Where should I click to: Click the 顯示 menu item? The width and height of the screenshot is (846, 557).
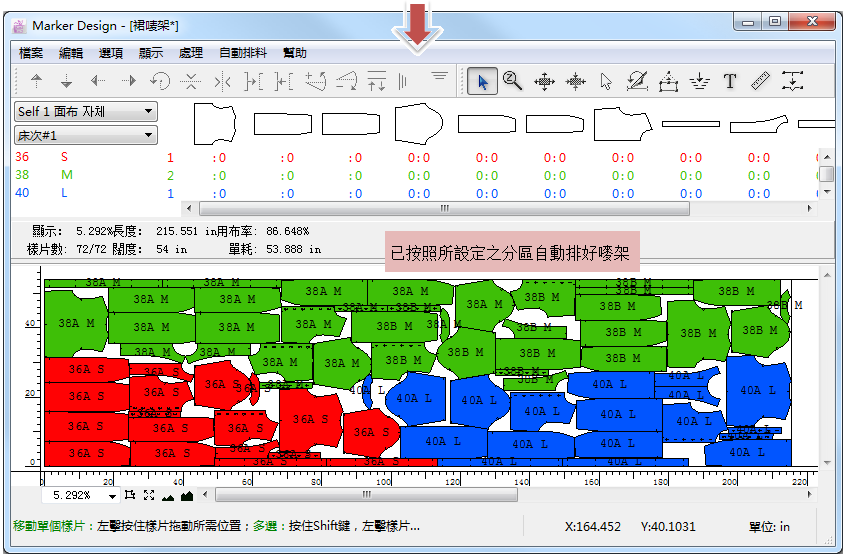[x=151, y=53]
